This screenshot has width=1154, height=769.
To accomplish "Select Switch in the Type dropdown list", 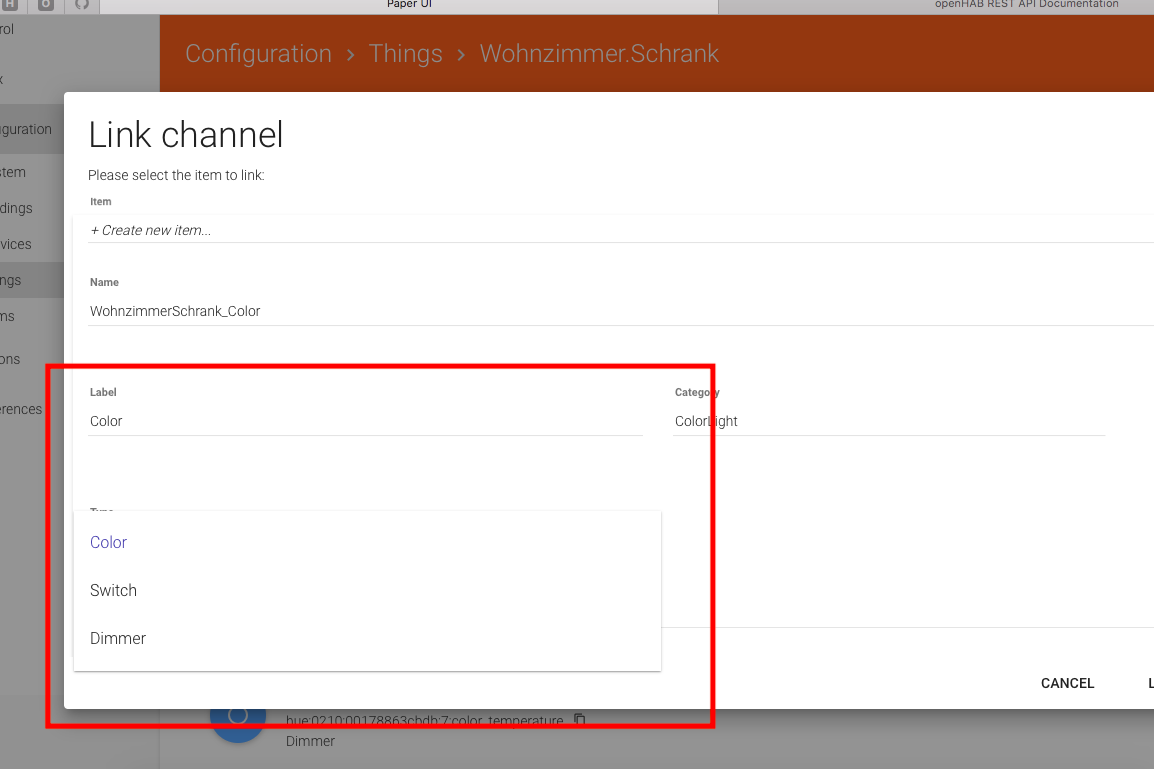I will point(367,590).
